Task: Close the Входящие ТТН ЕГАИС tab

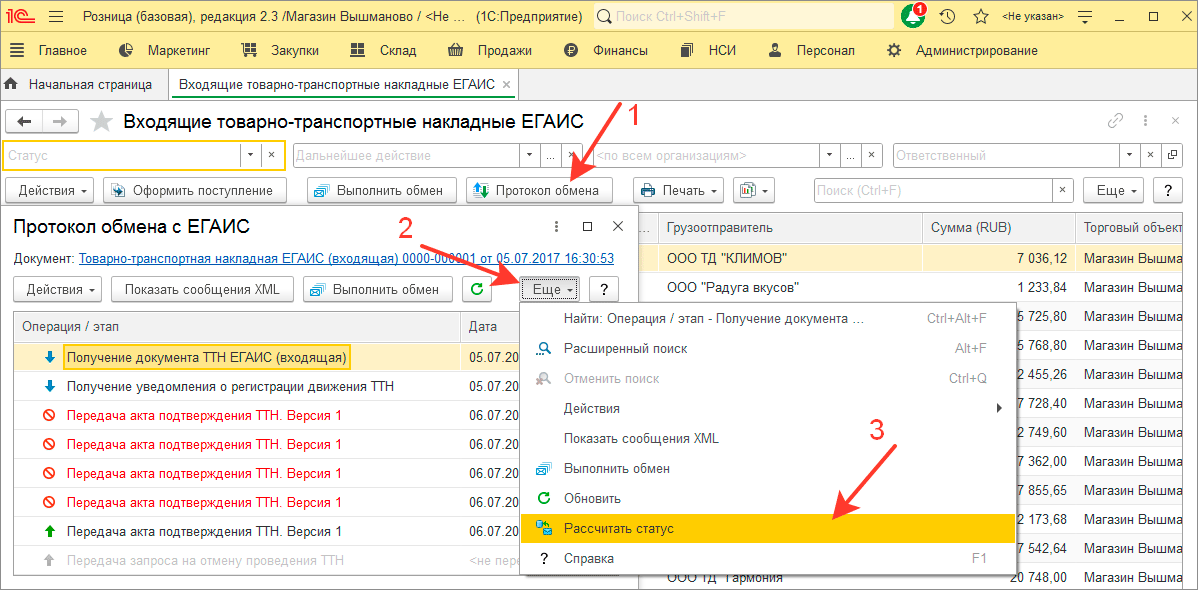Action: (507, 84)
